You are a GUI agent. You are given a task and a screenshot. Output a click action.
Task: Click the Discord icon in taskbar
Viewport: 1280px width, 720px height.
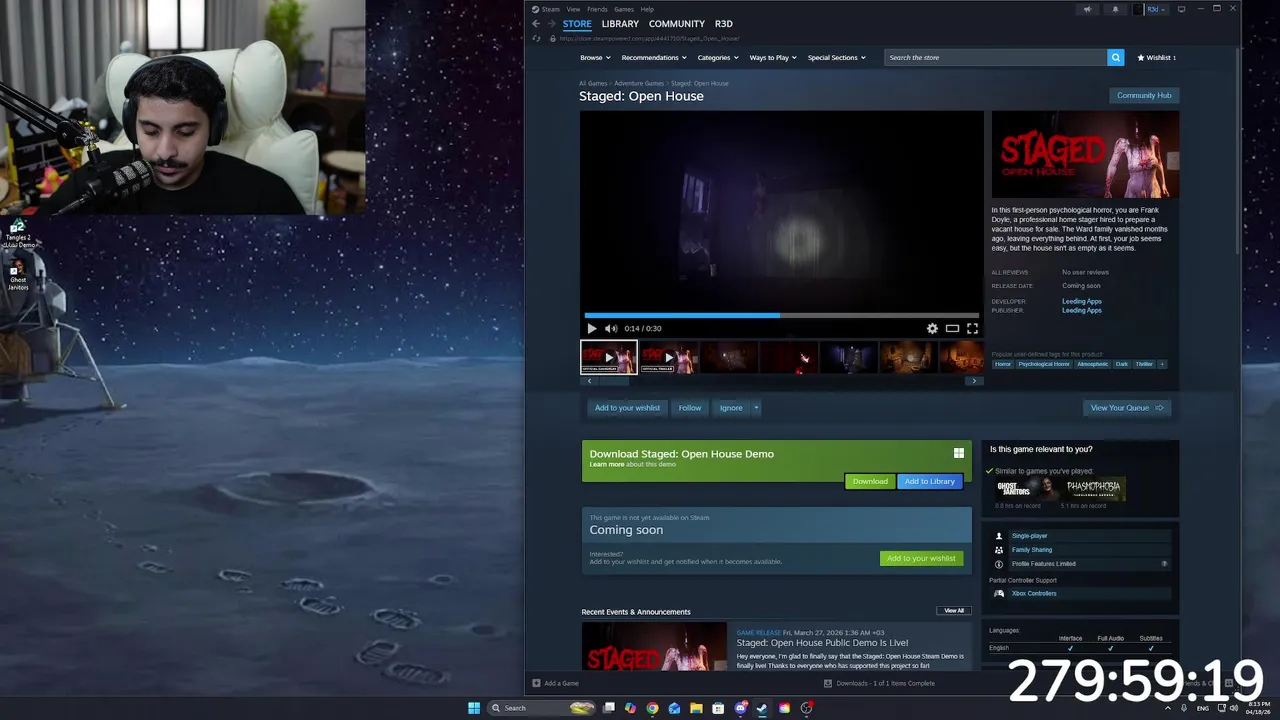tap(740, 708)
